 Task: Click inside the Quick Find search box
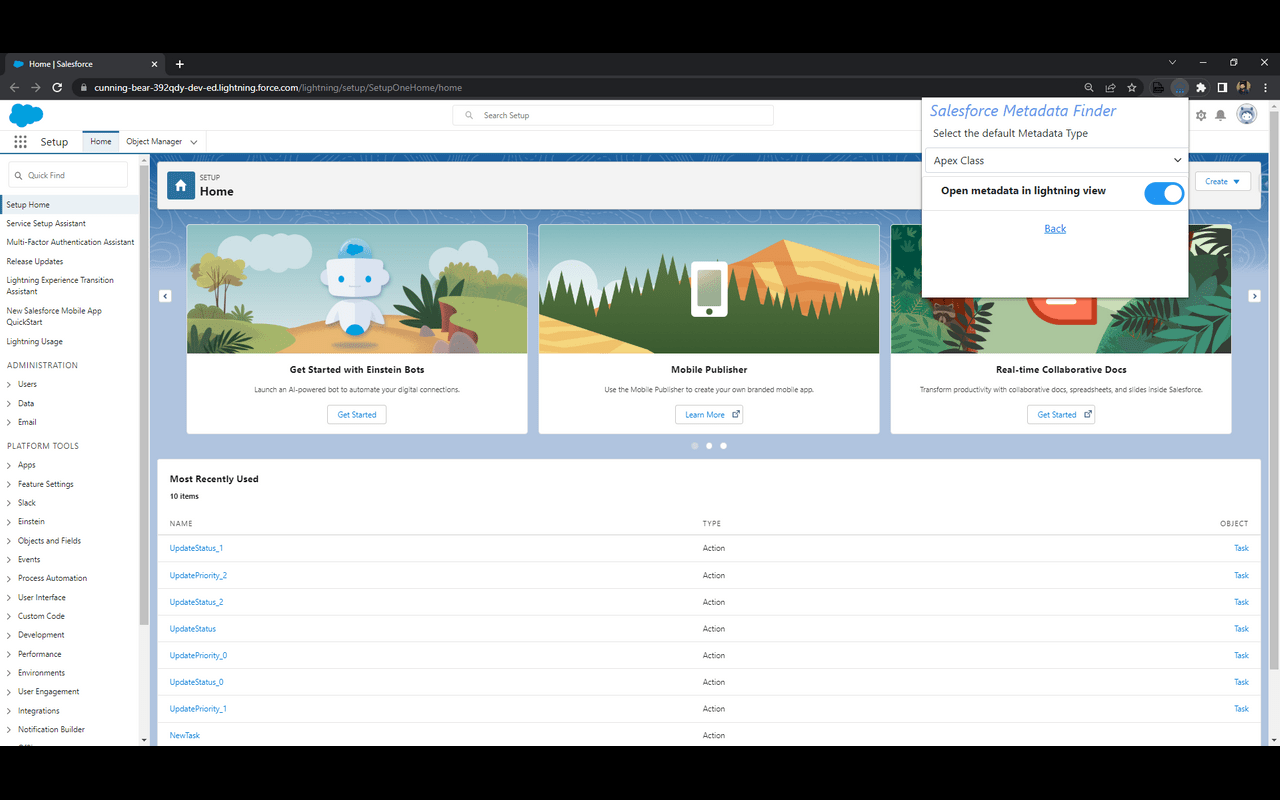pyautogui.click(x=67, y=174)
